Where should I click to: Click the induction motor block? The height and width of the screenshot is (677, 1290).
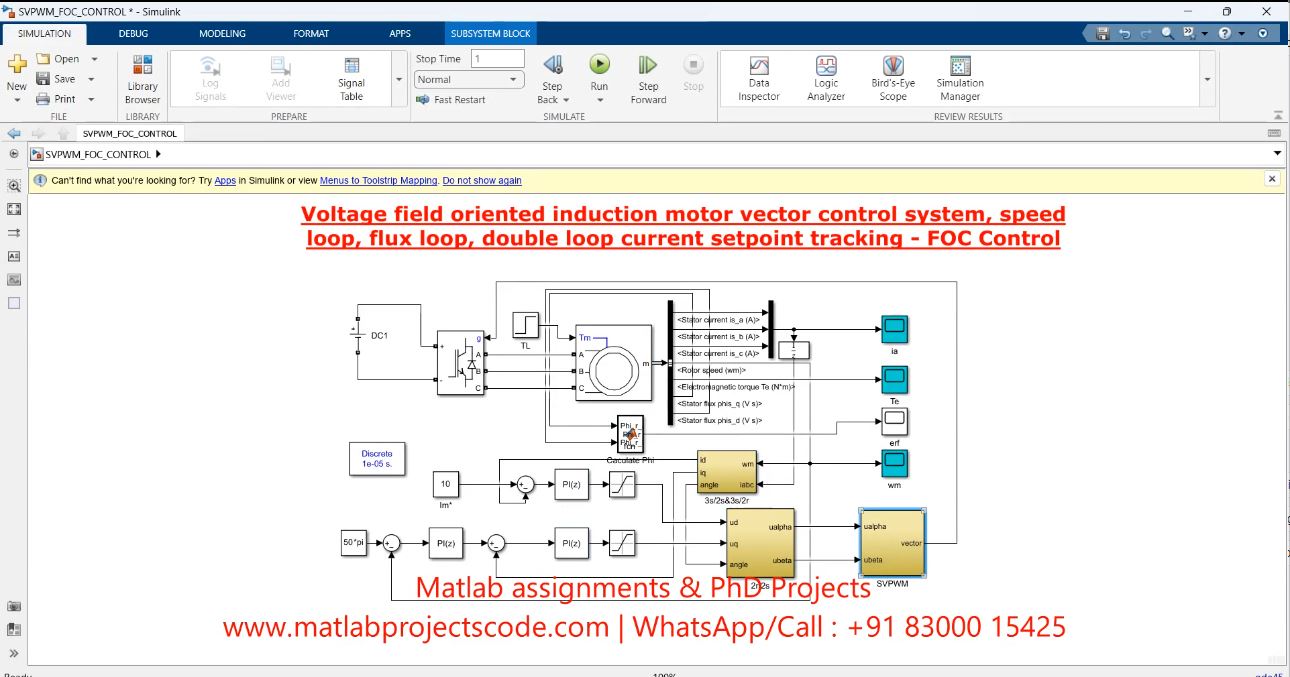[613, 362]
